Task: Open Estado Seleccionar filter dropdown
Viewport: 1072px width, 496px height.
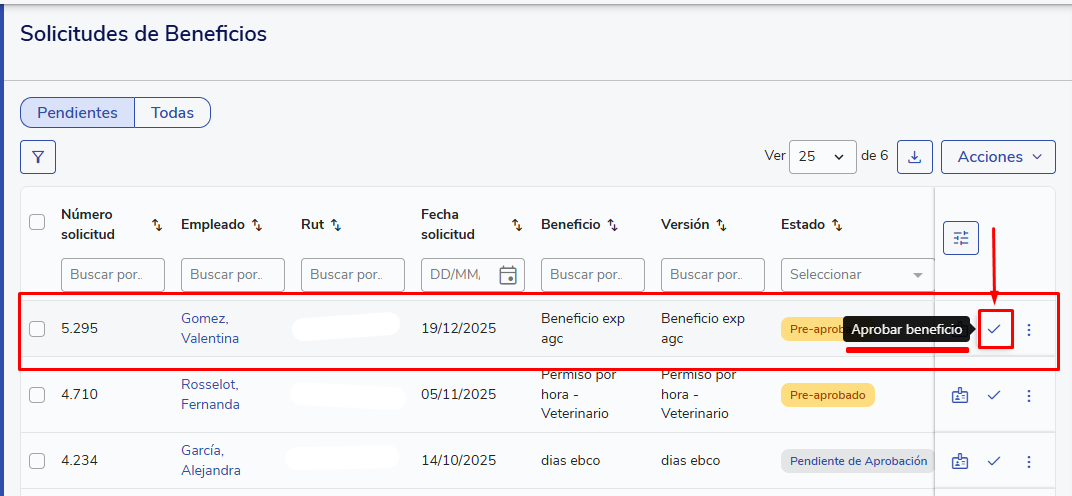Action: click(x=857, y=274)
